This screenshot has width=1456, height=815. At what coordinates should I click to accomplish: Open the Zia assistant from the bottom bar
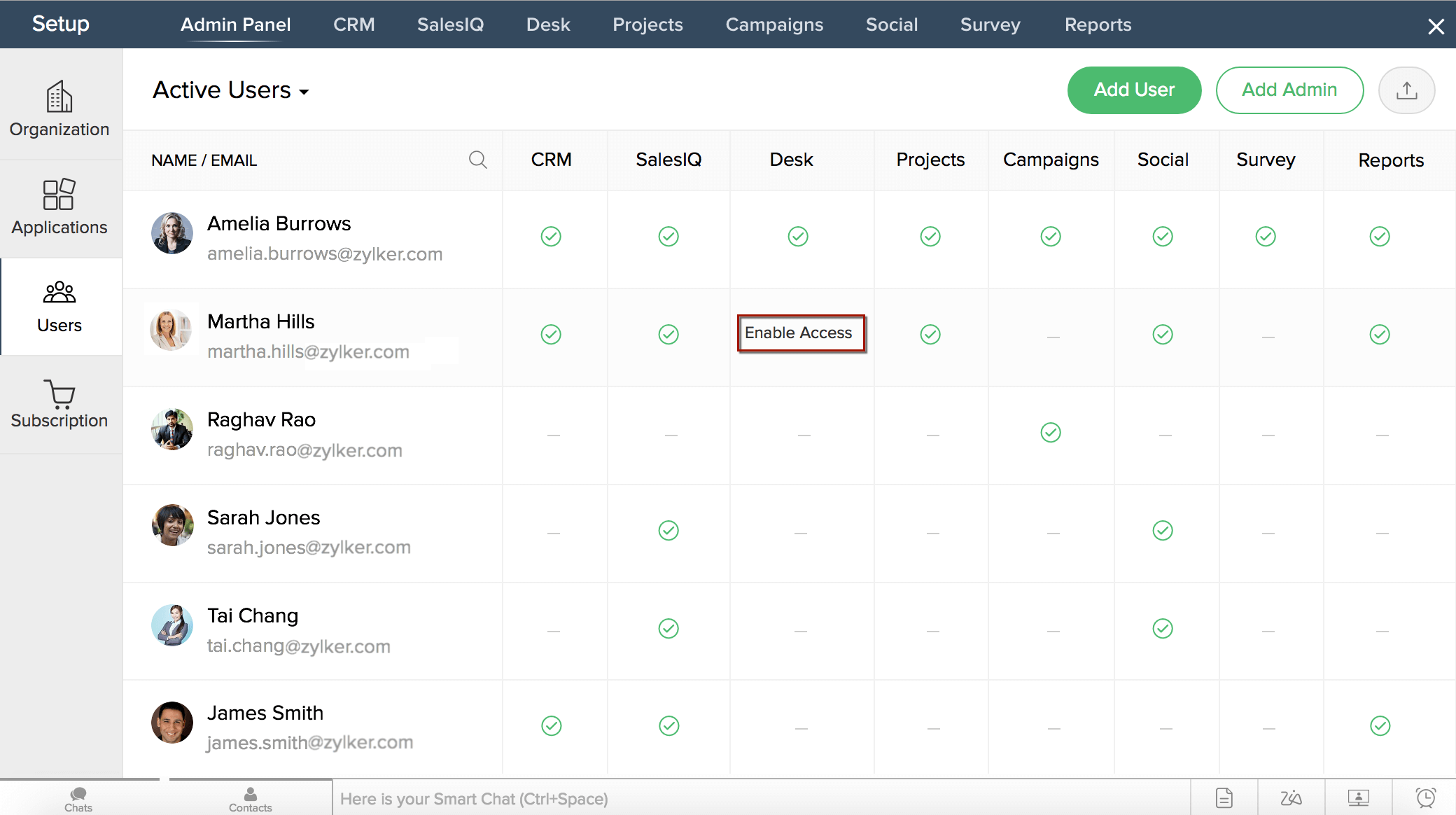1291,797
